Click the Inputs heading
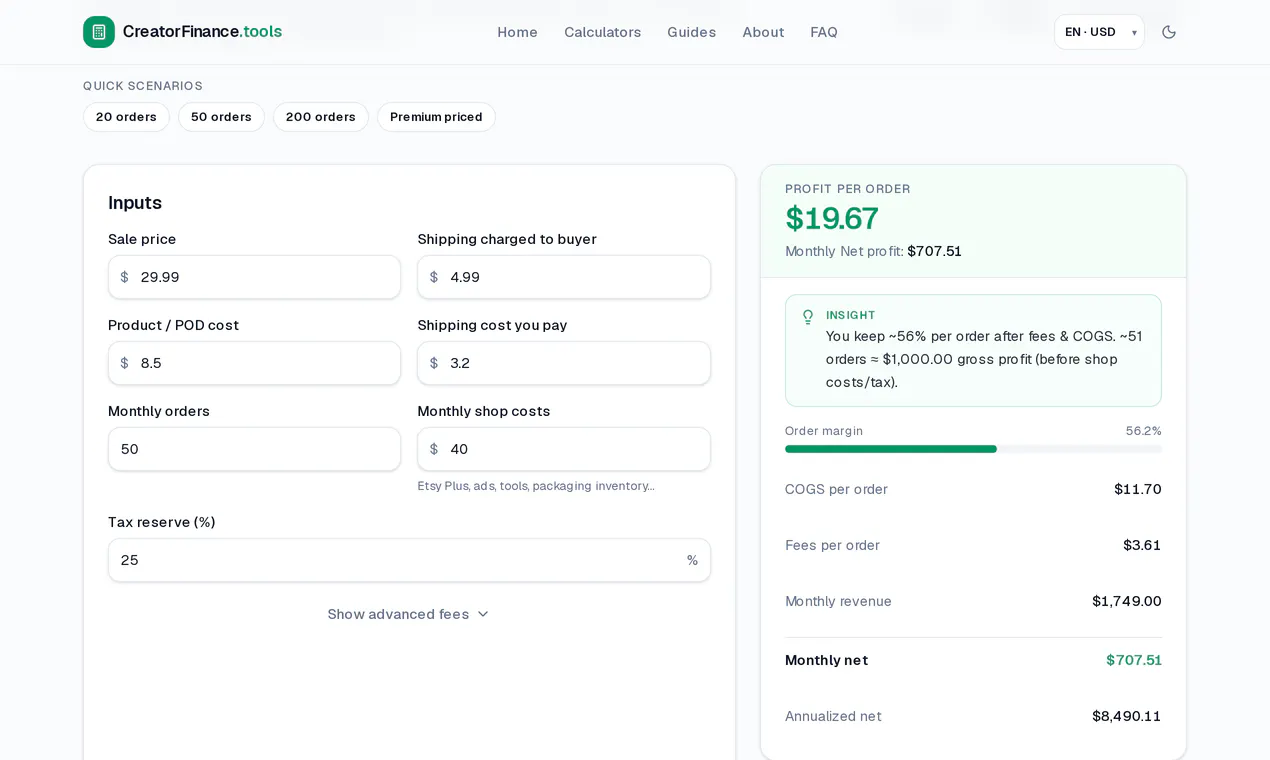Image resolution: width=1270 pixels, height=760 pixels. click(135, 203)
